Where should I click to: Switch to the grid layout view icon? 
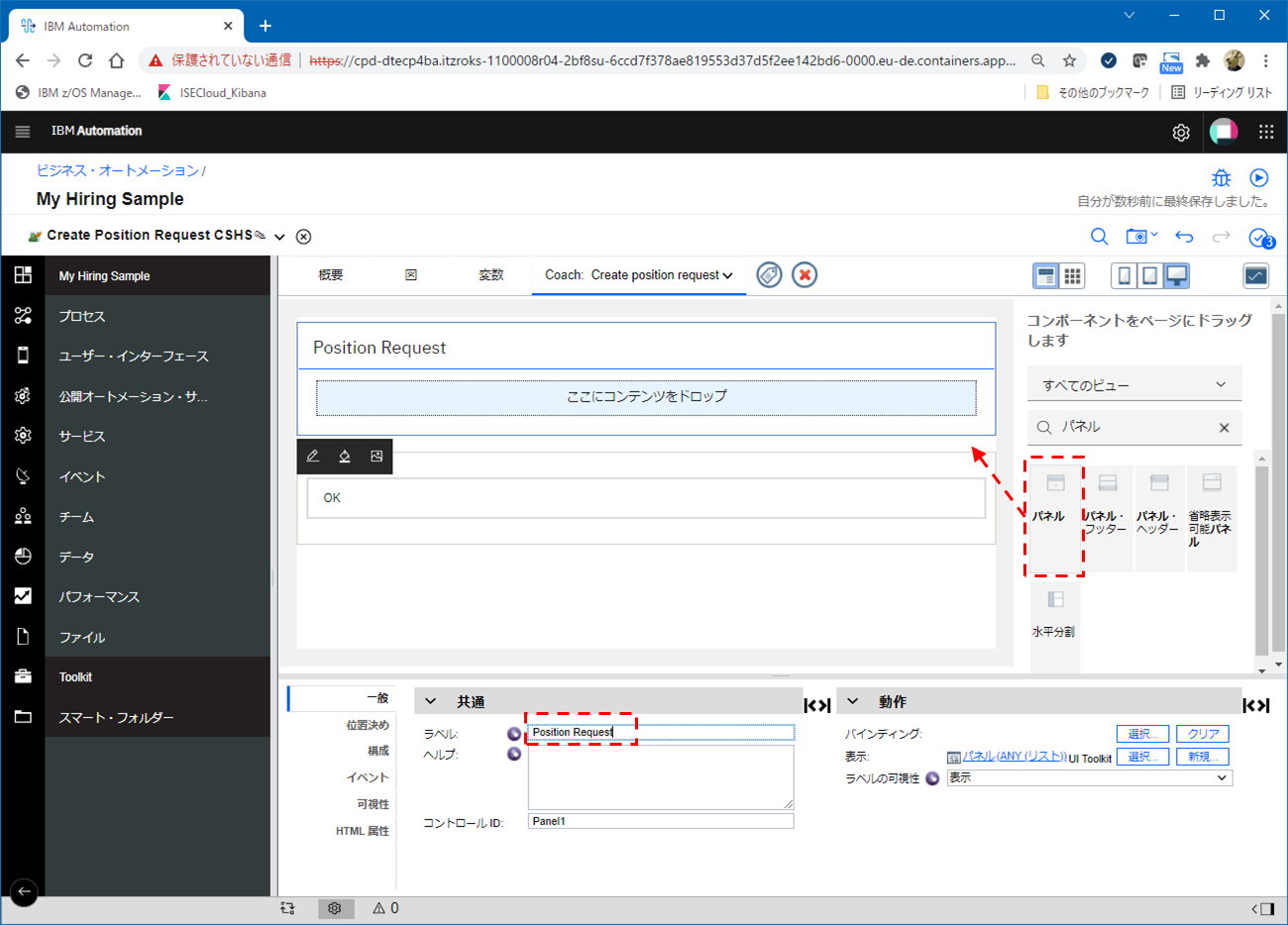(x=1072, y=276)
